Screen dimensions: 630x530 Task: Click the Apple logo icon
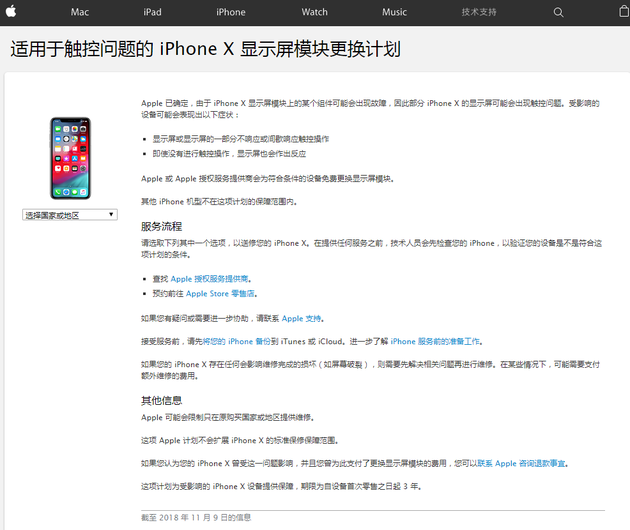coord(11,11)
